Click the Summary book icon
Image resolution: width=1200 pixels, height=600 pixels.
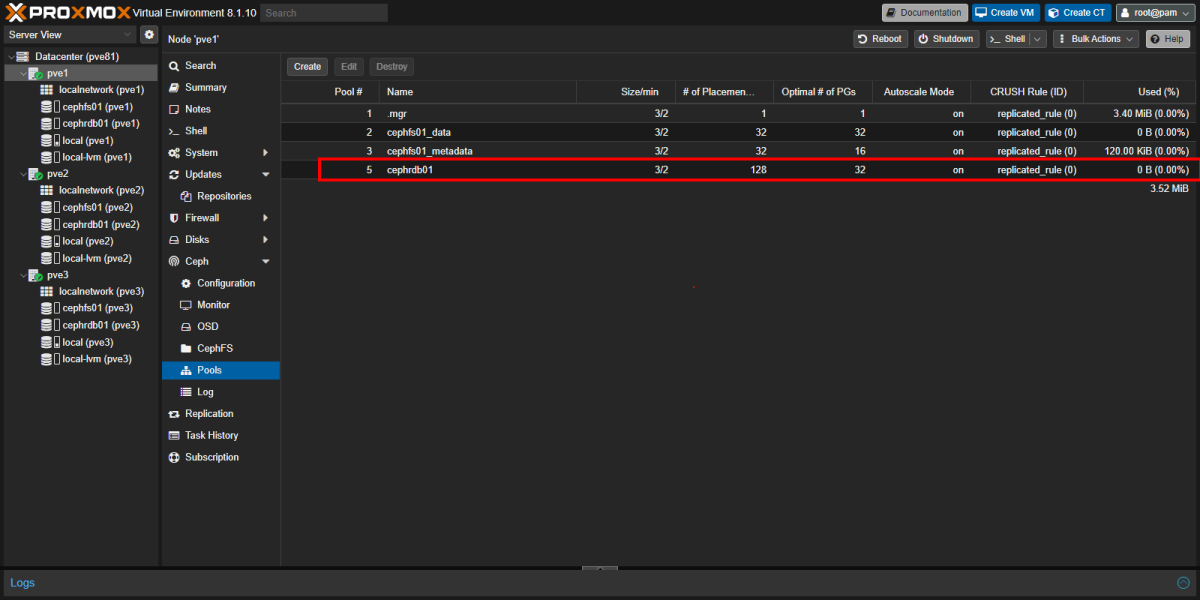coord(174,87)
